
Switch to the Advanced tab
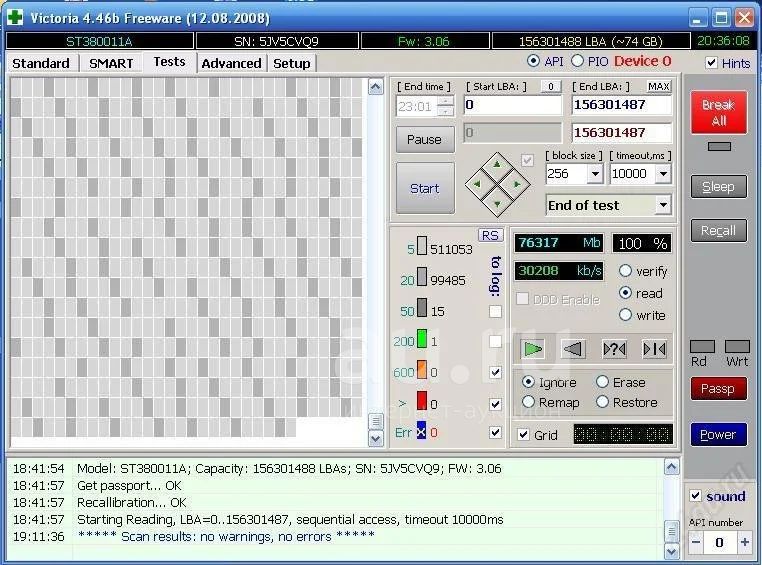[231, 63]
